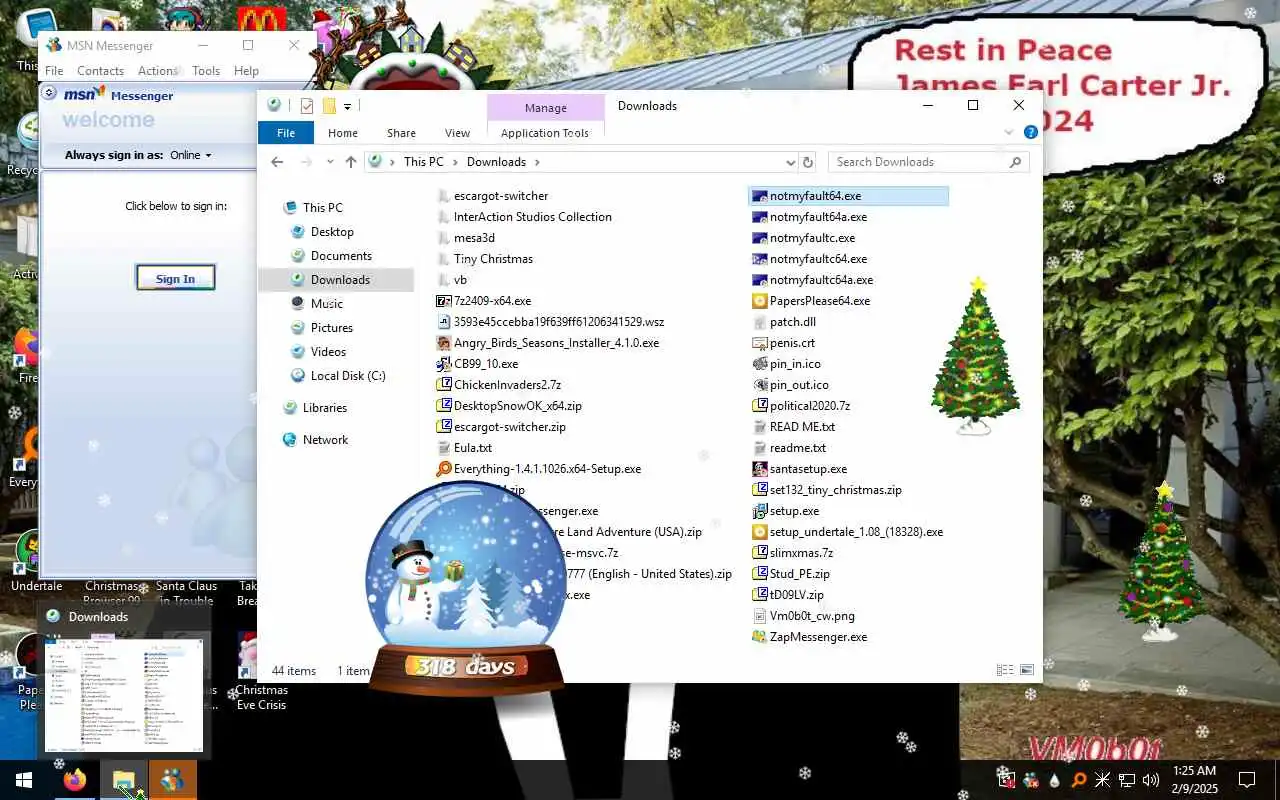This screenshot has height=800, width=1280.
Task: Select ZapMessenger.exe file
Action: 809,637
